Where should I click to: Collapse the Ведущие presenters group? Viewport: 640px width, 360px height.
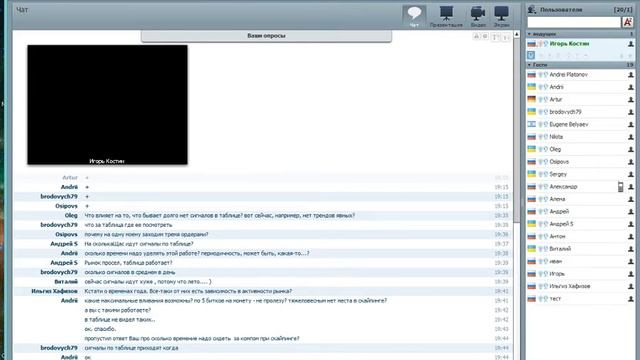pyautogui.click(x=529, y=34)
